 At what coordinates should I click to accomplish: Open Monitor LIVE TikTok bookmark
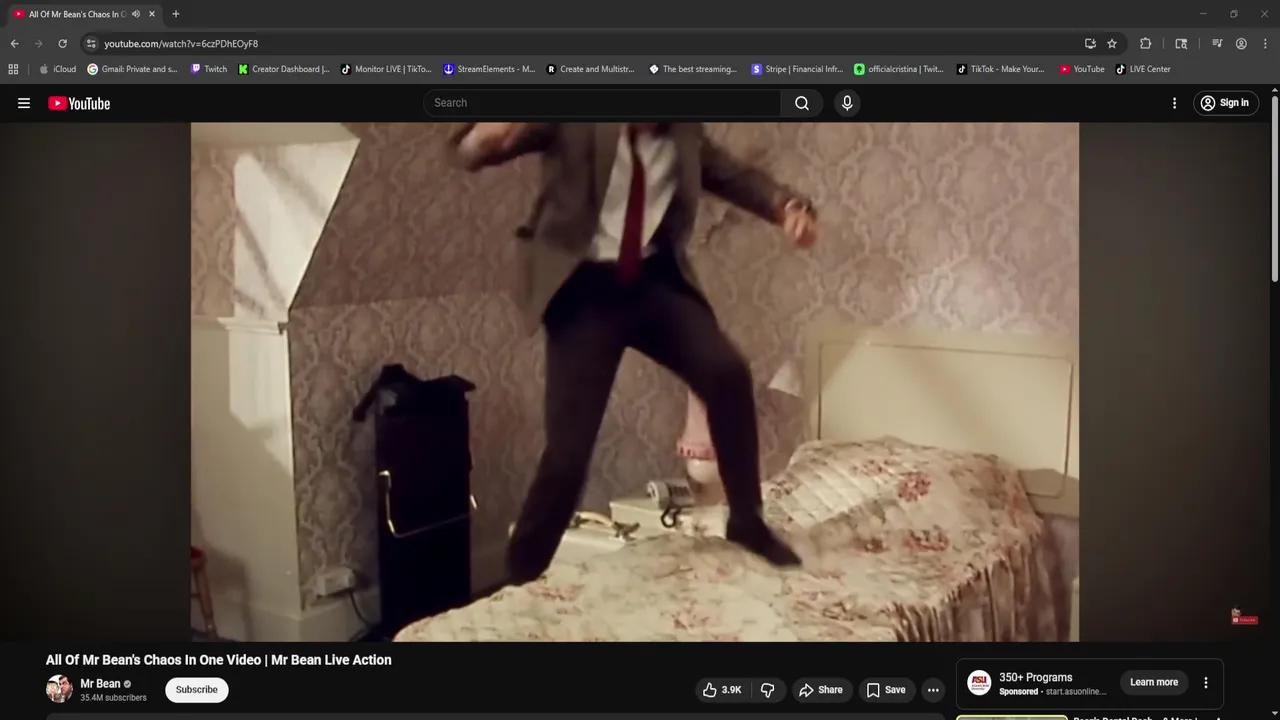click(x=386, y=69)
